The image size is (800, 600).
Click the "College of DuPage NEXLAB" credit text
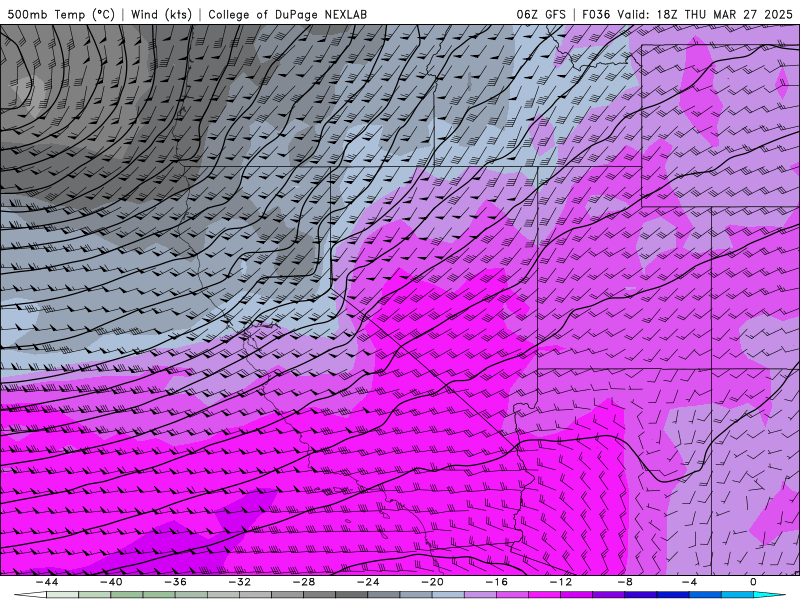coord(287,14)
